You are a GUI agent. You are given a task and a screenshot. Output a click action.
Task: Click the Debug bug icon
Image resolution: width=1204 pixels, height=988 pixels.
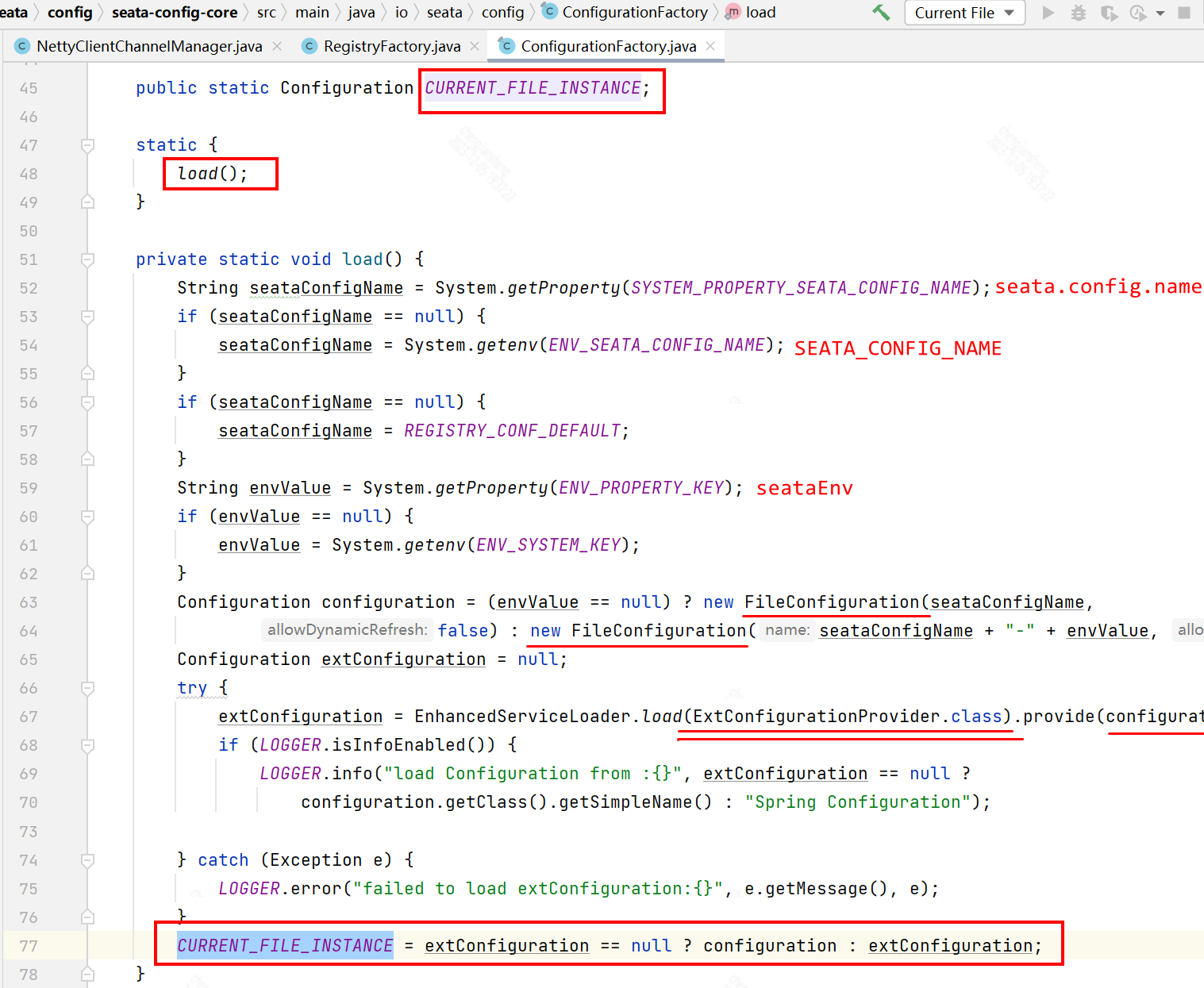point(1079,13)
